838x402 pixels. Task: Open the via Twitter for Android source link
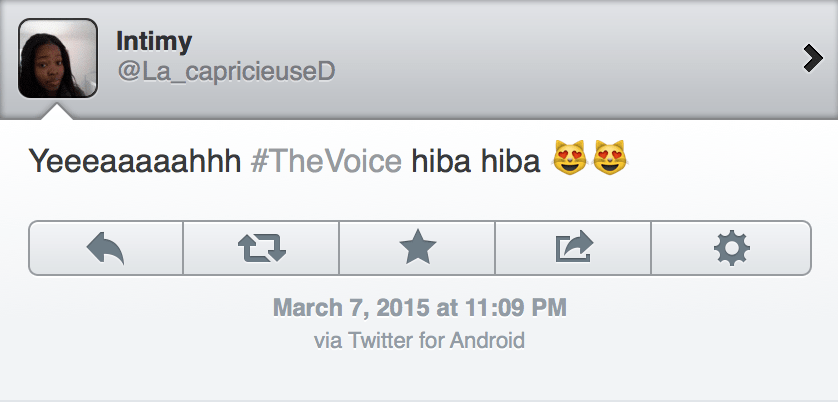pyautogui.click(x=419, y=340)
